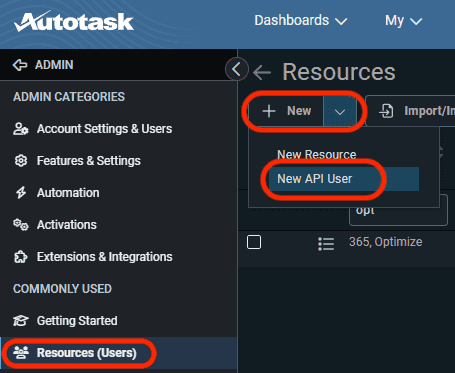This screenshot has width=455, height=373.
Task: Open the 365, Optimize resource link
Action: coord(385,242)
